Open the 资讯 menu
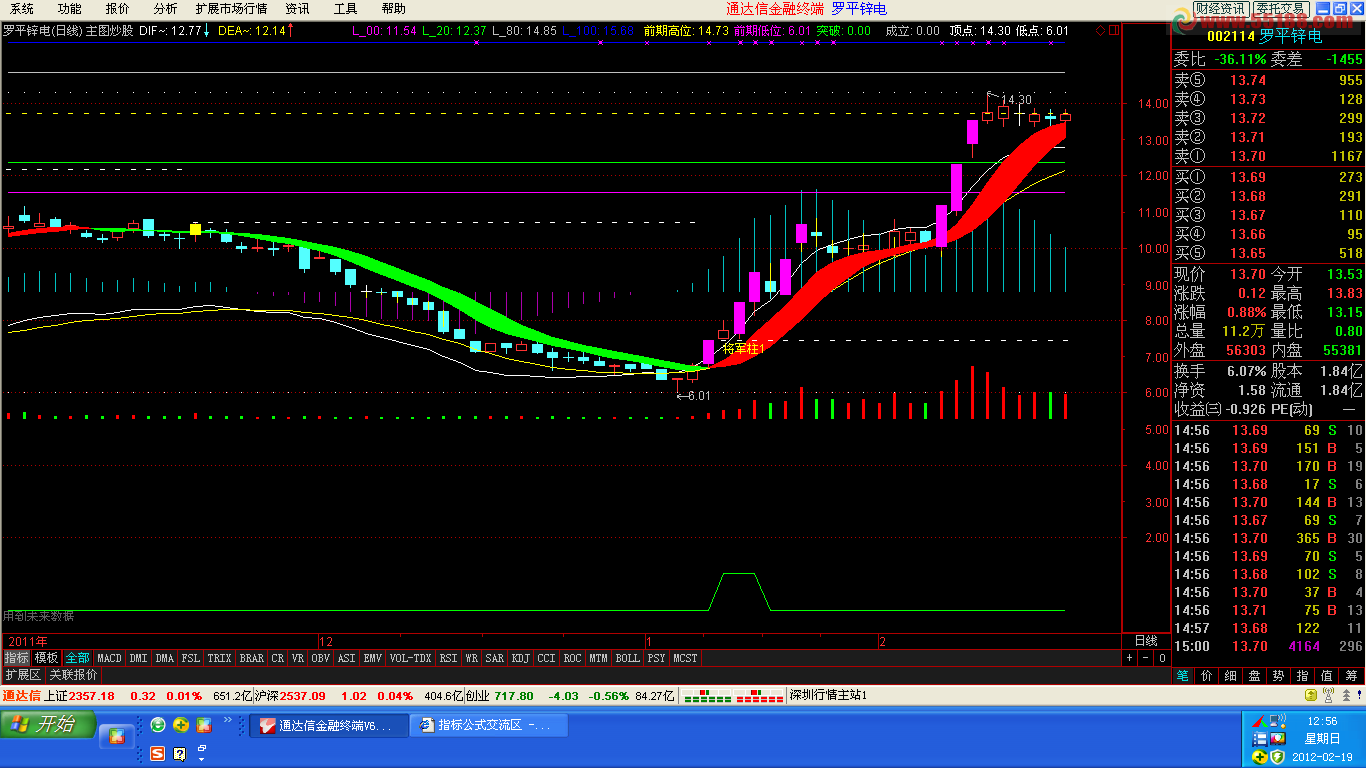This screenshot has width=1366, height=768. 297,9
